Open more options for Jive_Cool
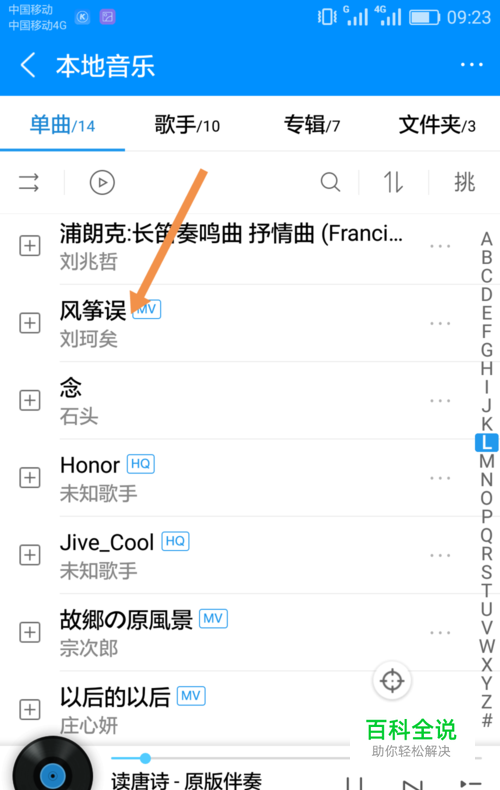 point(440,555)
